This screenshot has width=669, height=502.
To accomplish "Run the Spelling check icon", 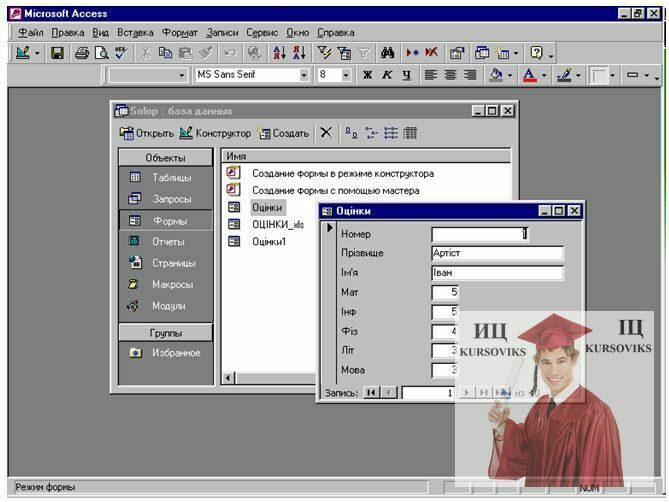I will coord(121,53).
